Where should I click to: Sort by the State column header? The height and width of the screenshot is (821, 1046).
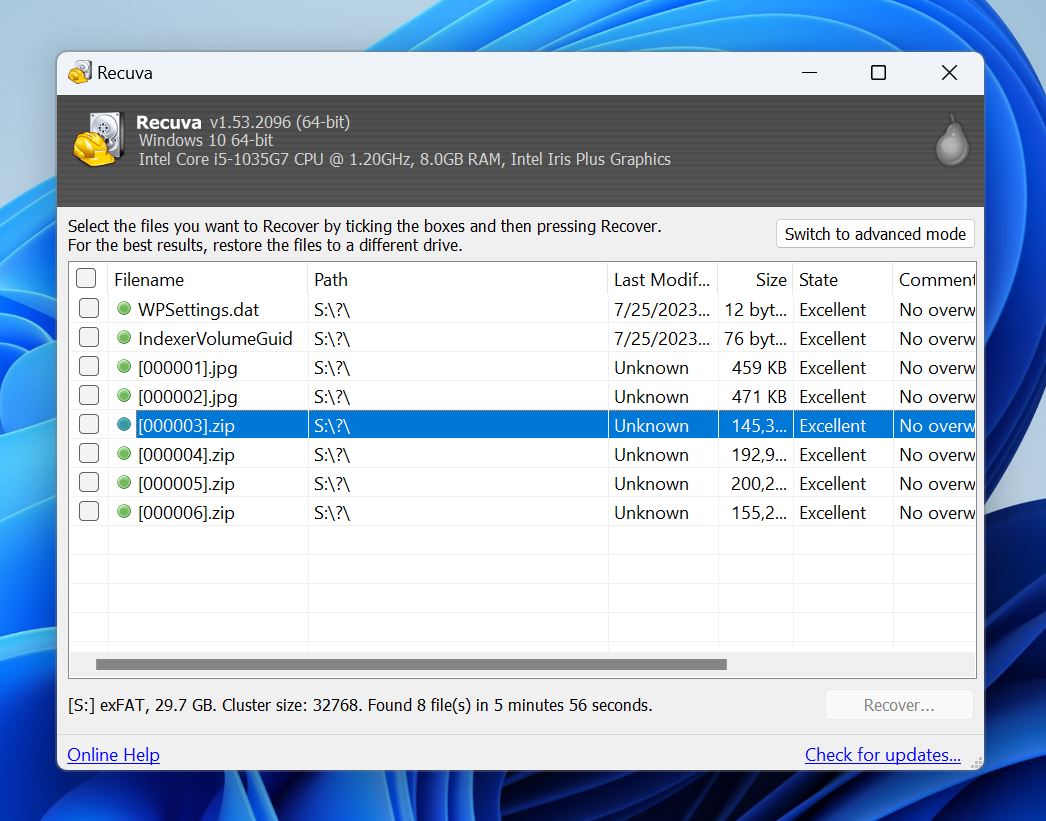[x=843, y=279]
